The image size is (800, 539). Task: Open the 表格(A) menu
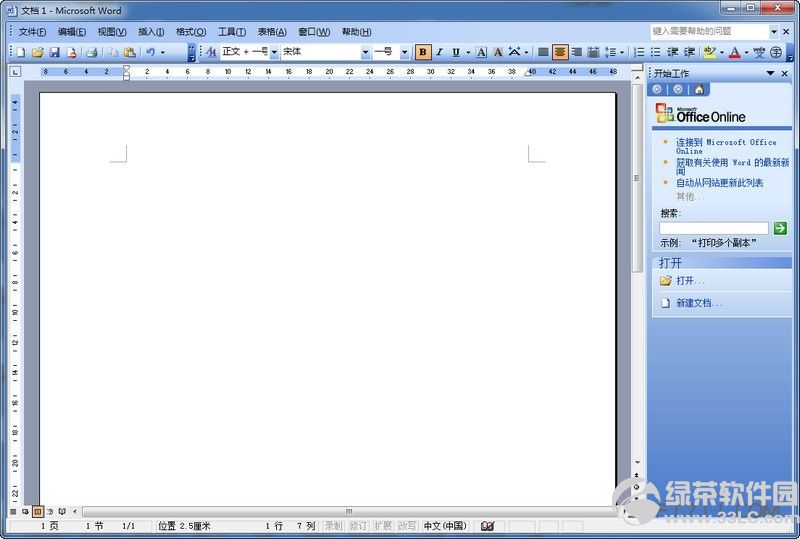pos(272,32)
